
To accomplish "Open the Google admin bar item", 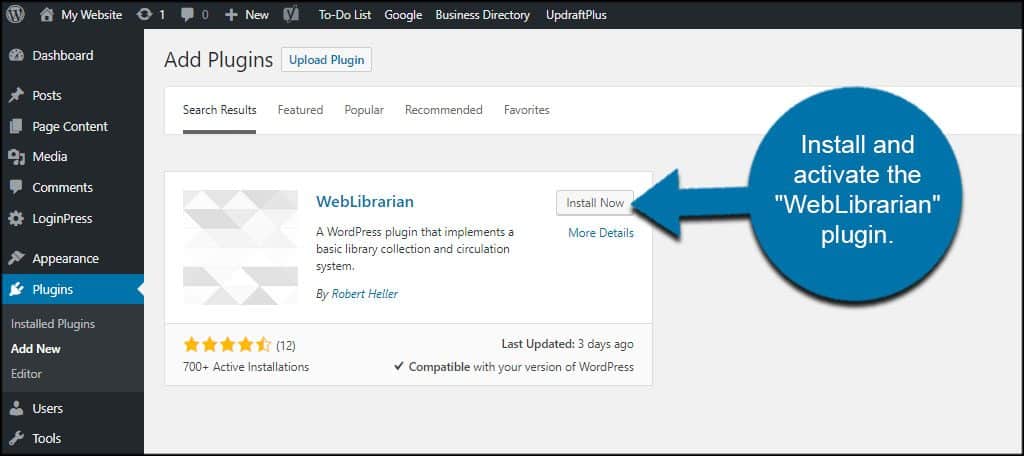I will pos(403,14).
